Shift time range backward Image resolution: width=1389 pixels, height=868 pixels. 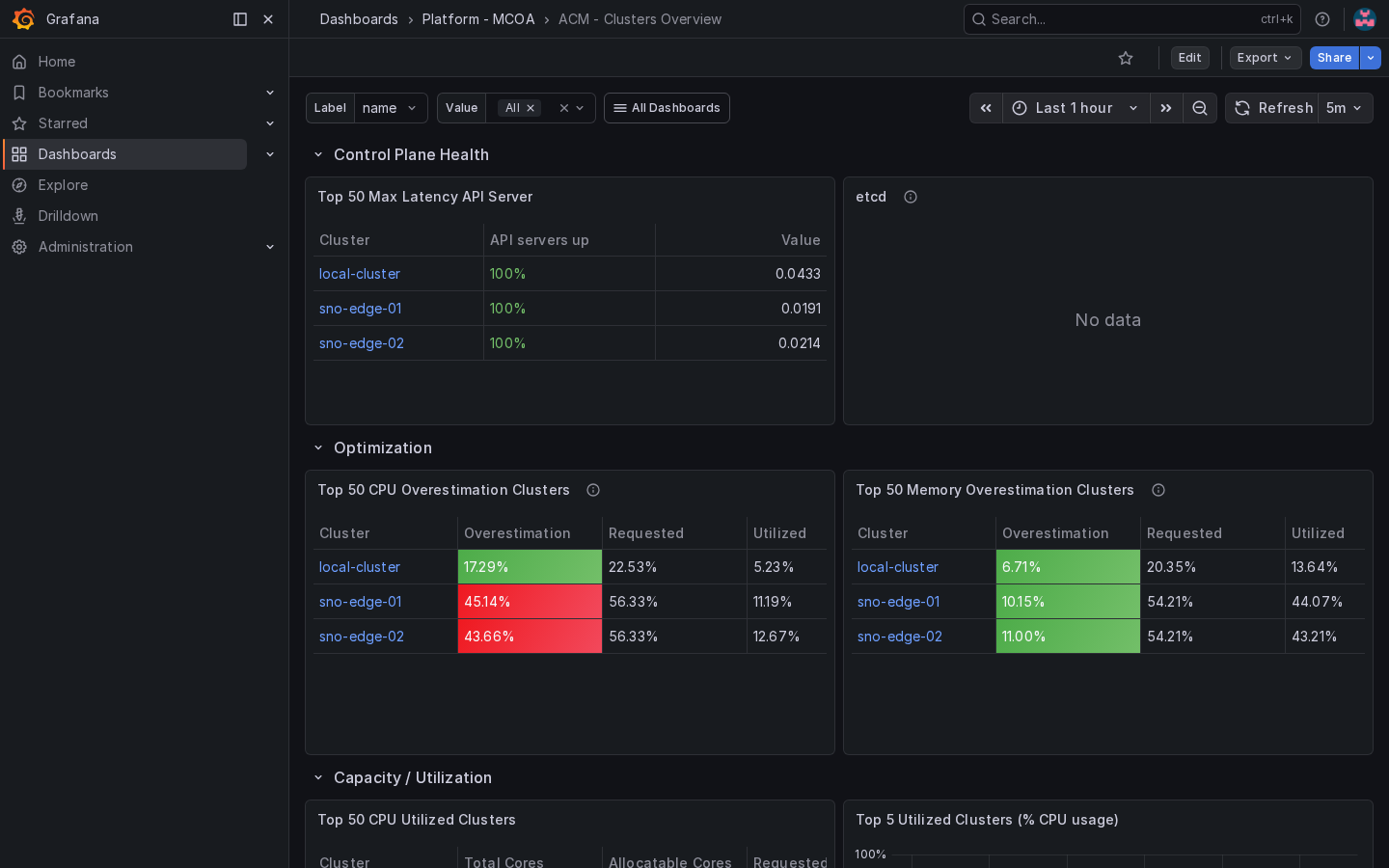[986, 108]
